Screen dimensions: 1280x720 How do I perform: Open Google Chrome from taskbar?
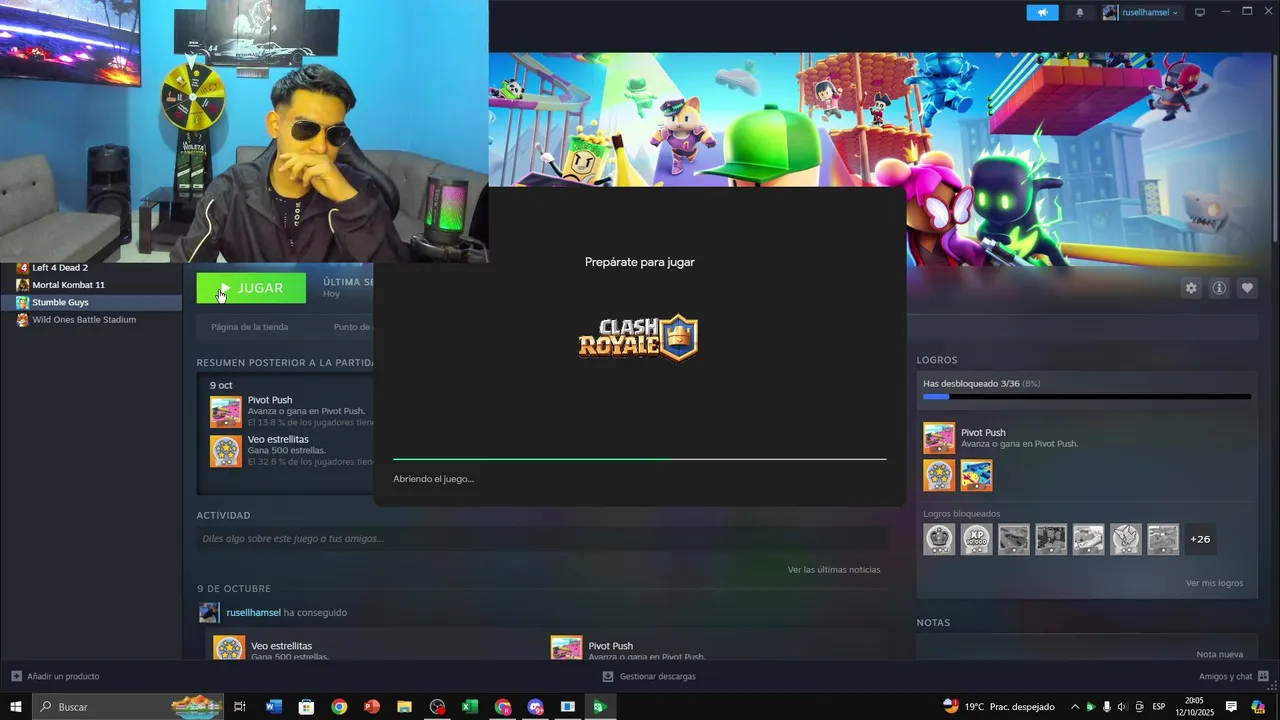click(339, 707)
